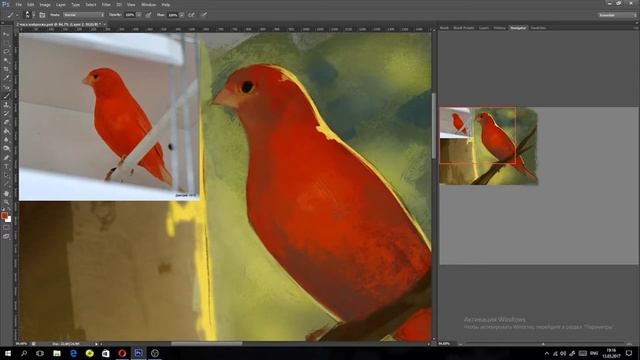Image resolution: width=640 pixels, height=360 pixels.
Task: Reset default foreground and background colors
Action: 3,210
